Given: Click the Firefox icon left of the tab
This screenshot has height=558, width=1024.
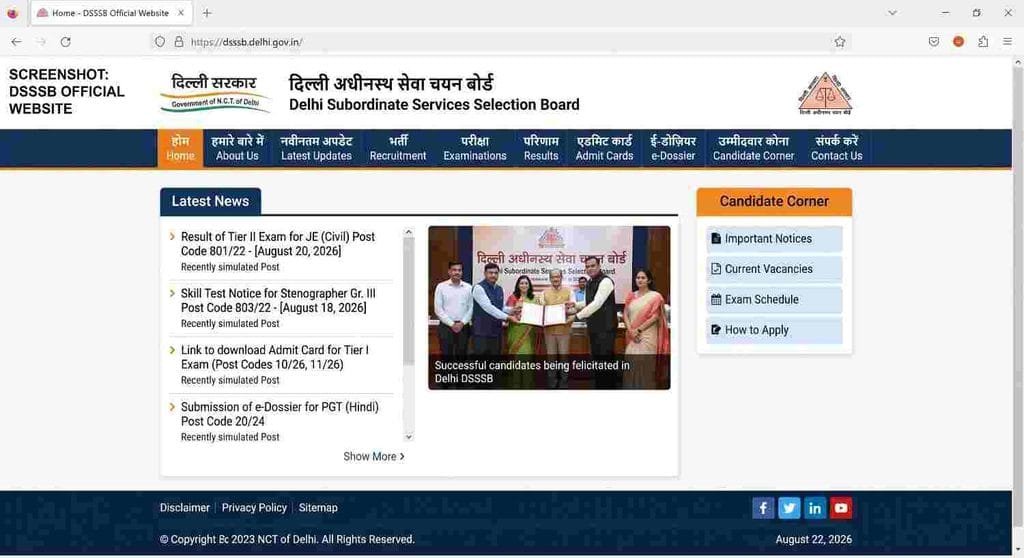Looking at the screenshot, I should point(12,13).
